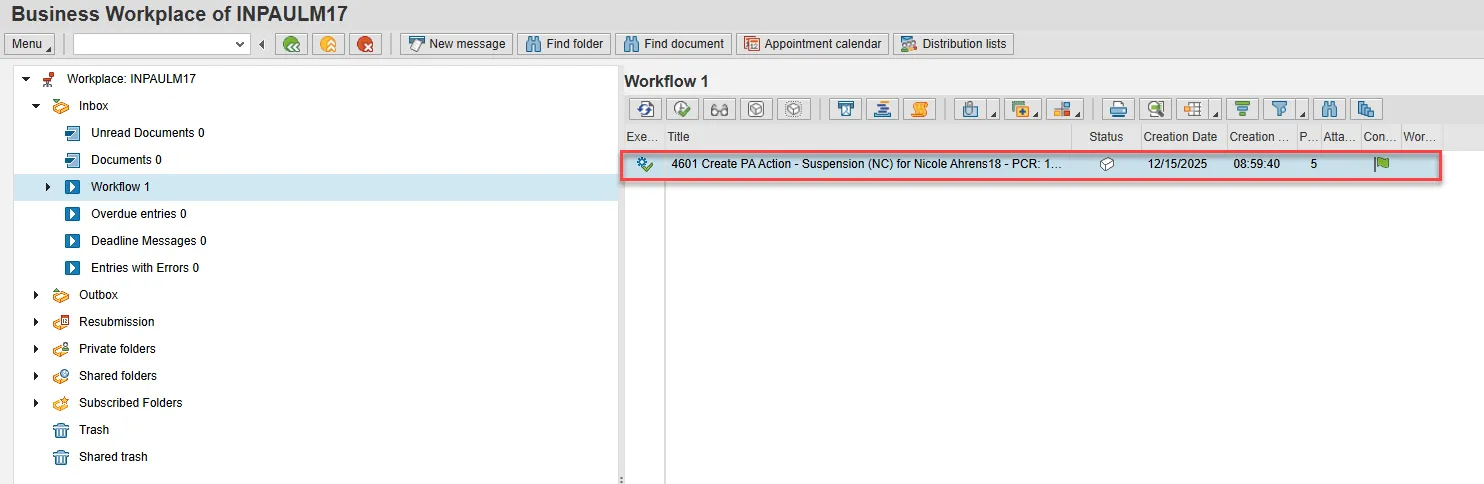Click the green stacked funnel icon
1484x484 pixels.
[1243, 109]
